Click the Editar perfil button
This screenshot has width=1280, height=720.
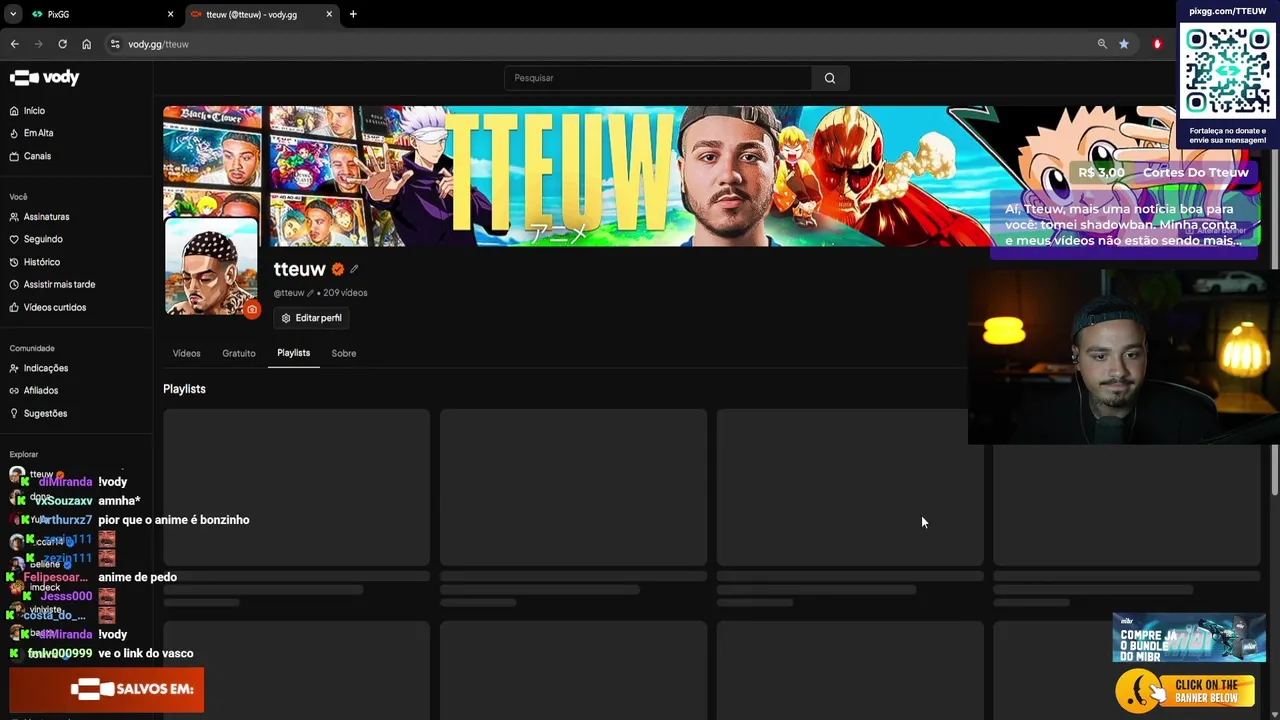pyautogui.click(x=311, y=318)
